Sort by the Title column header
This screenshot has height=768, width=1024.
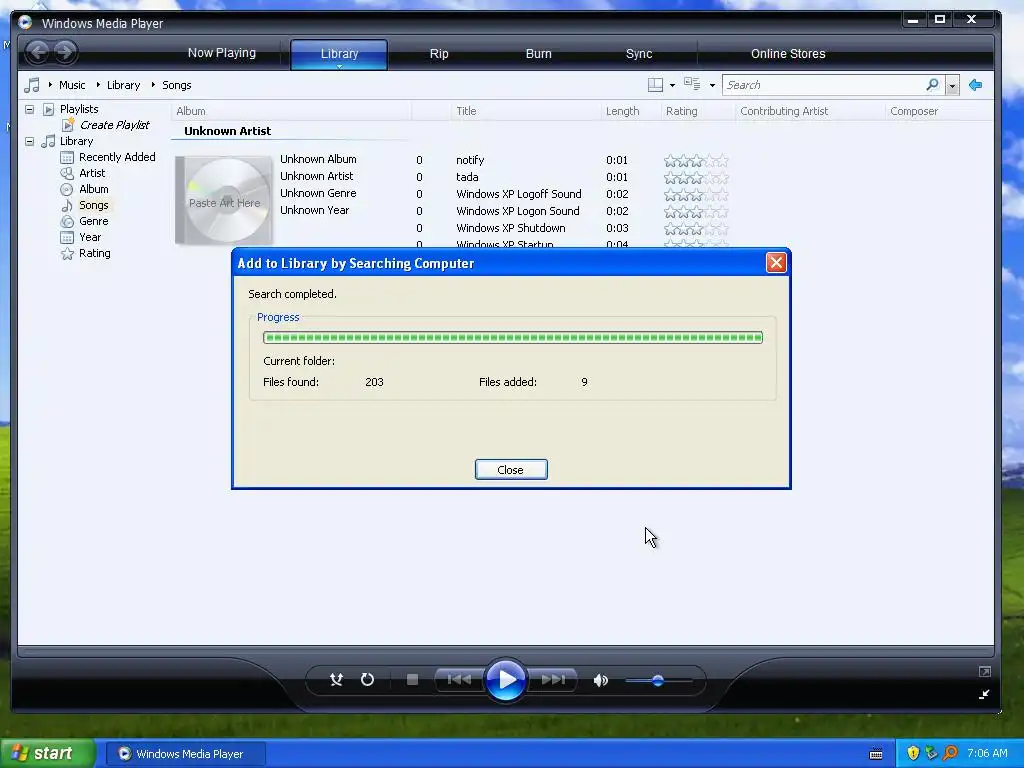point(526,111)
